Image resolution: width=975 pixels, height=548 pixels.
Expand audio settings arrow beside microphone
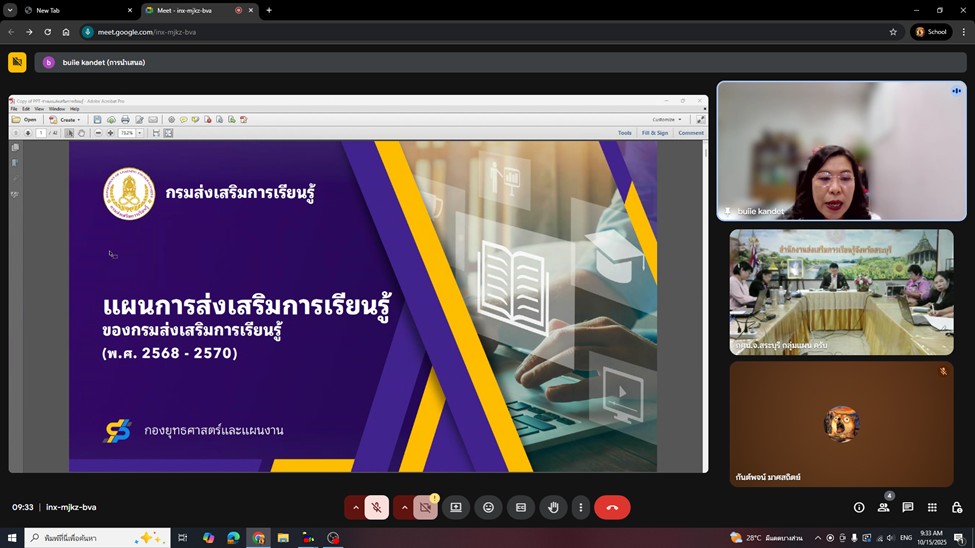(355, 507)
